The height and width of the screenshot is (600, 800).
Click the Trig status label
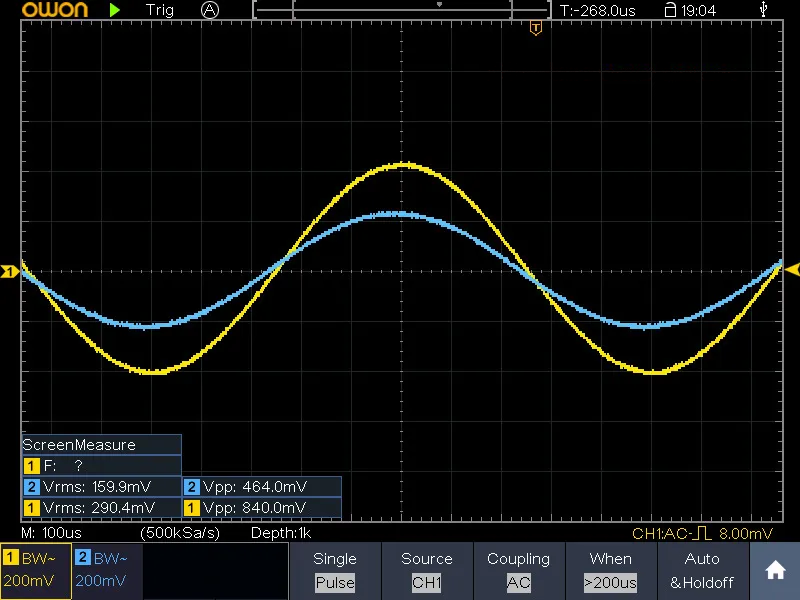160,10
